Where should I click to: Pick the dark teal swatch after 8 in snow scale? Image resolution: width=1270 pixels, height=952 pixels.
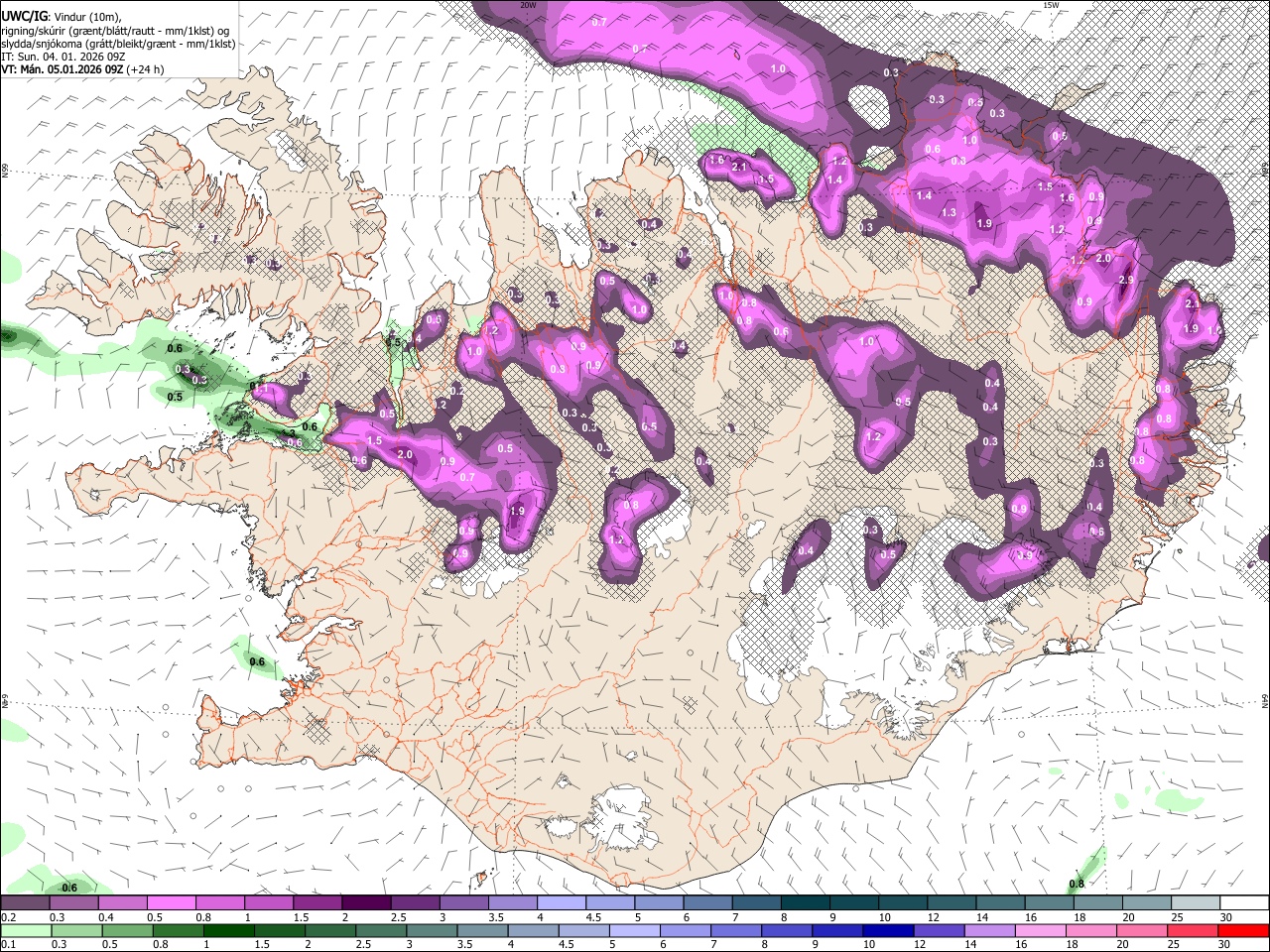point(806,902)
